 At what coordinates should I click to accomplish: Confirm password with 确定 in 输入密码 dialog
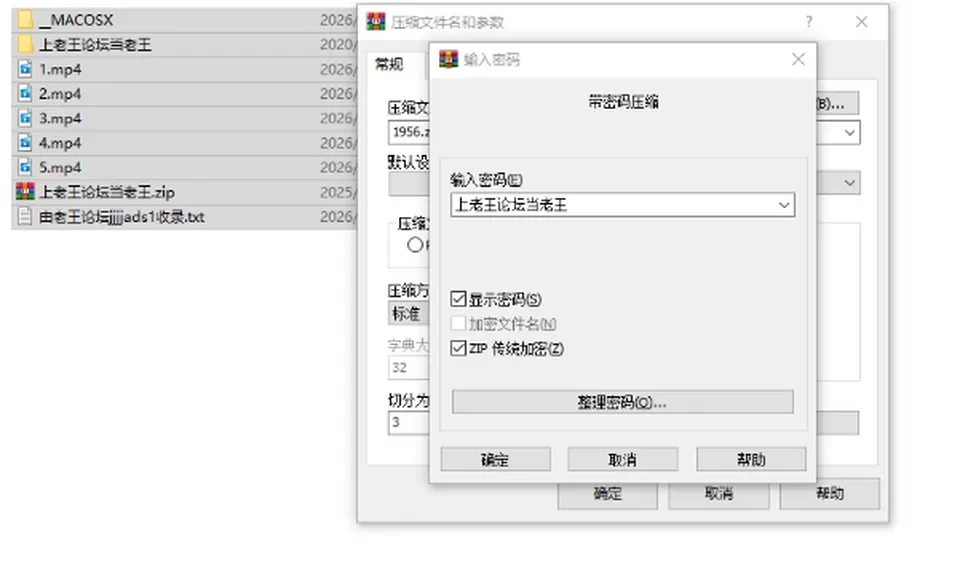(495, 459)
